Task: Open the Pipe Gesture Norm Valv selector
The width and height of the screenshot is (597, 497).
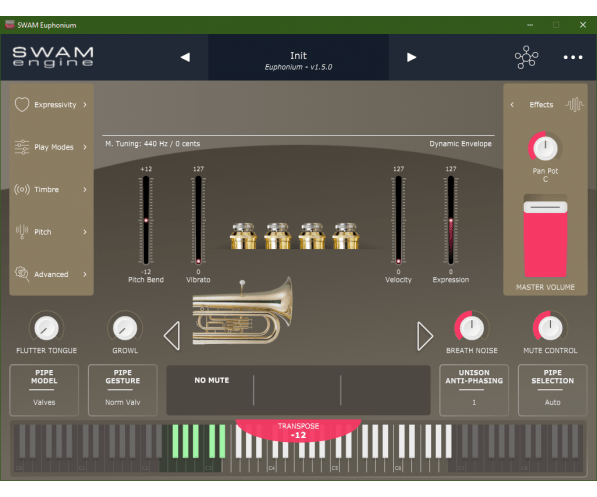Action: [123, 390]
